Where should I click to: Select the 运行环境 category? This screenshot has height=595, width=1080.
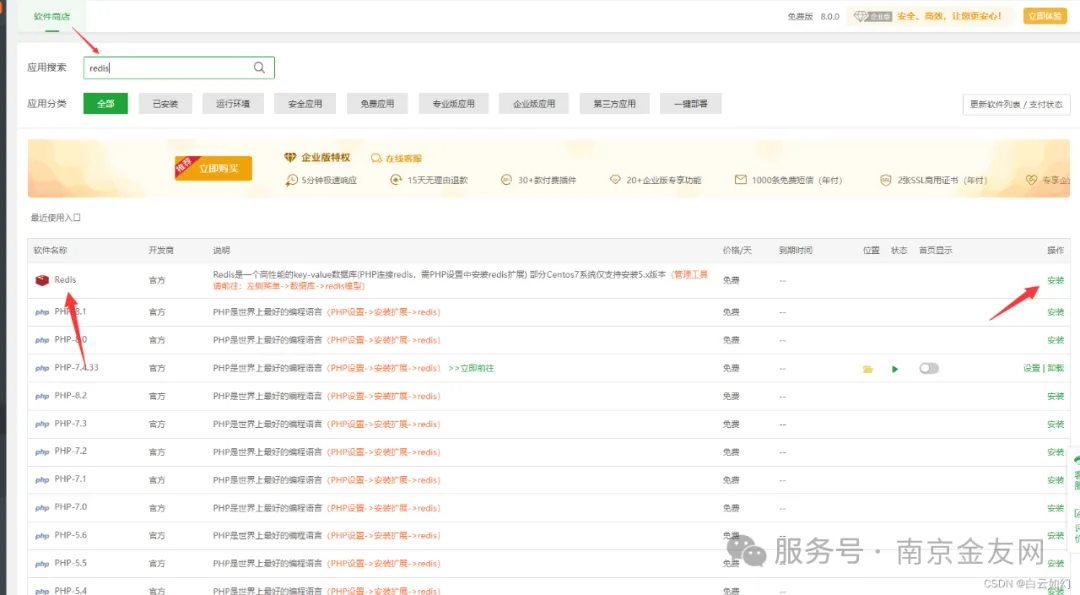pyautogui.click(x=233, y=103)
